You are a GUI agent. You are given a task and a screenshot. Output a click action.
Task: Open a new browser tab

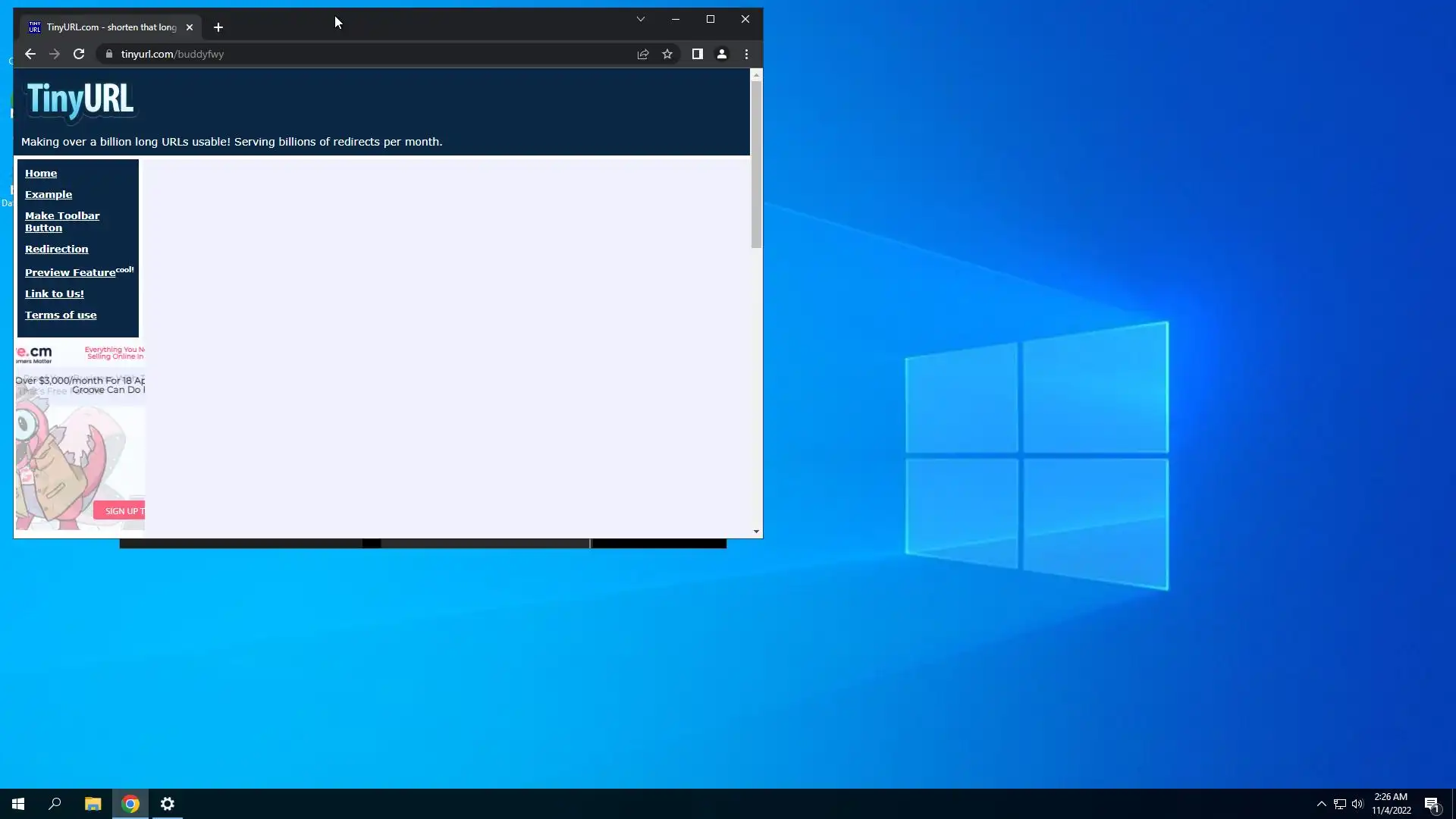tap(218, 27)
